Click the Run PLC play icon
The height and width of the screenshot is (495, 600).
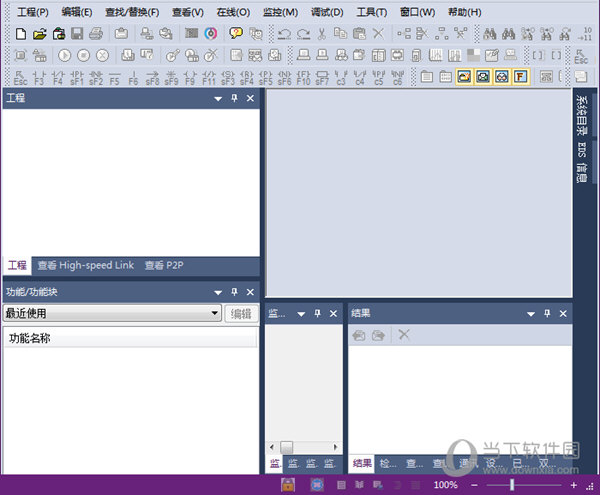click(65, 55)
